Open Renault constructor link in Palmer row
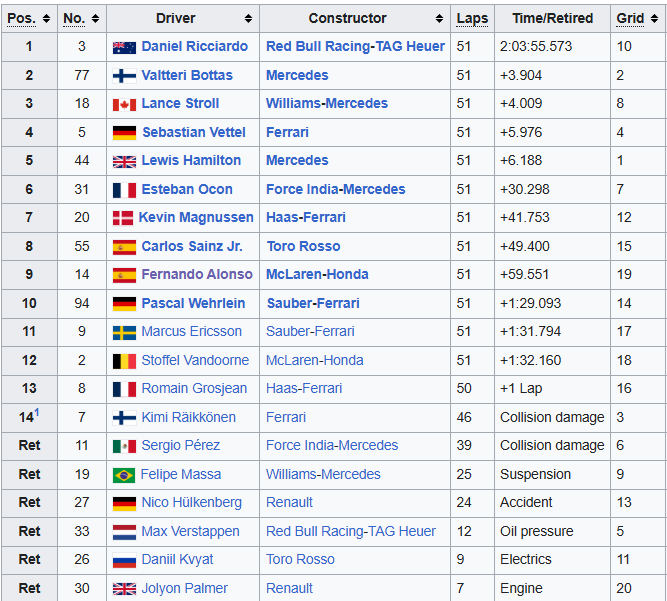Screen dimensions: 667x601 (289, 588)
